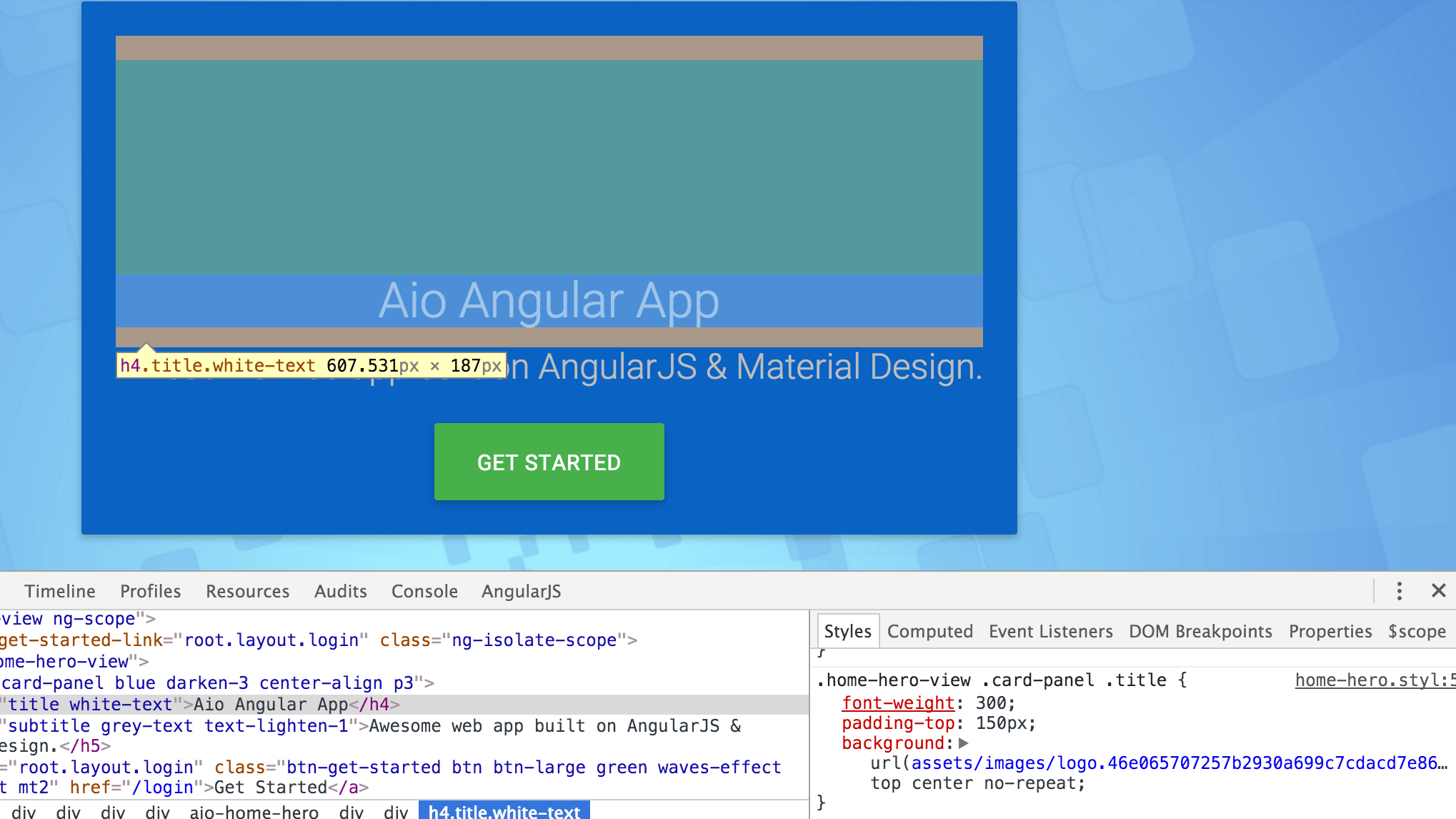Viewport: 1456px width, 819px height.
Task: Expand the background property triangle
Action: [964, 743]
